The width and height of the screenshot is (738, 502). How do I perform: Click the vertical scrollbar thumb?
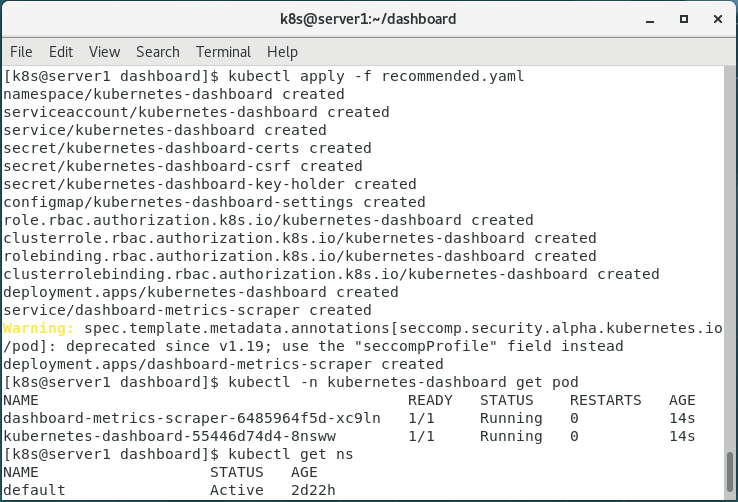click(x=729, y=474)
